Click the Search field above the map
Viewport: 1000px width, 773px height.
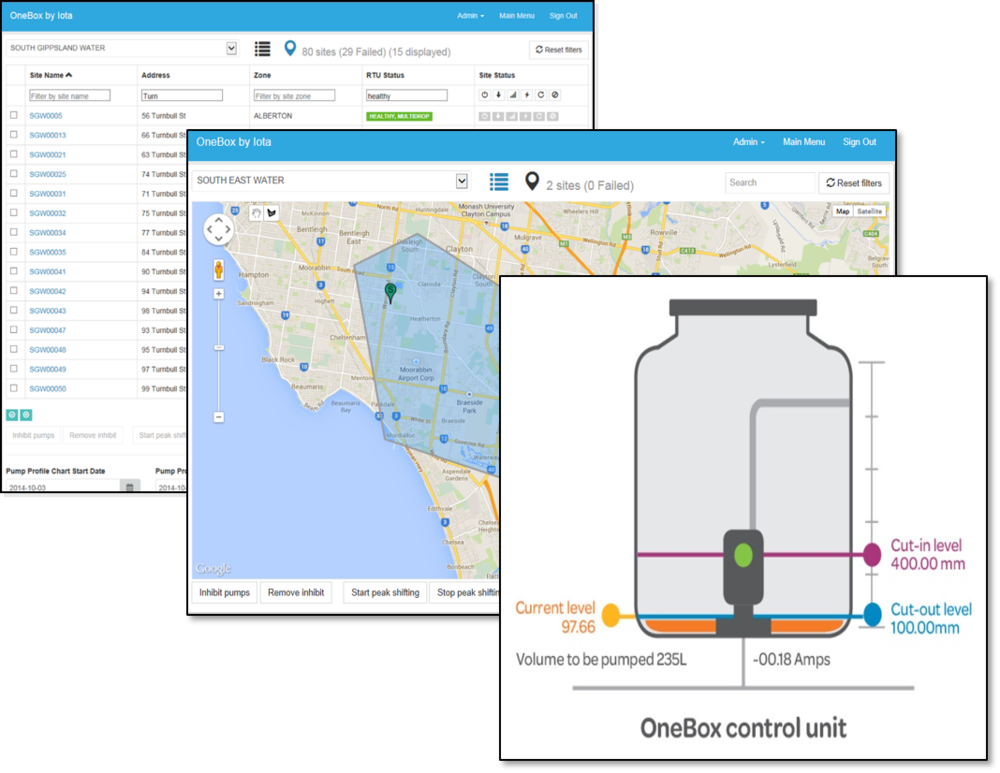(770, 183)
